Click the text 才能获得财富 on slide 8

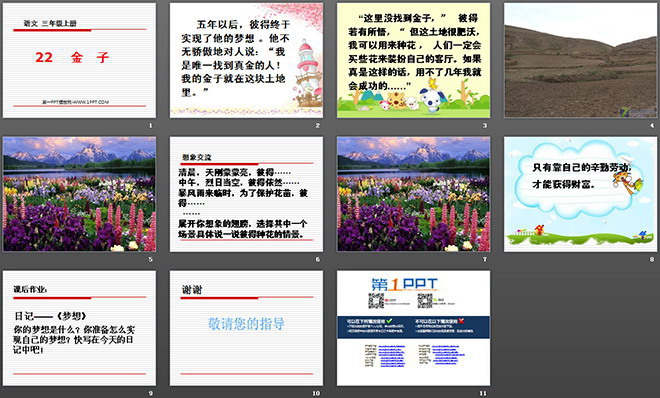point(563,184)
